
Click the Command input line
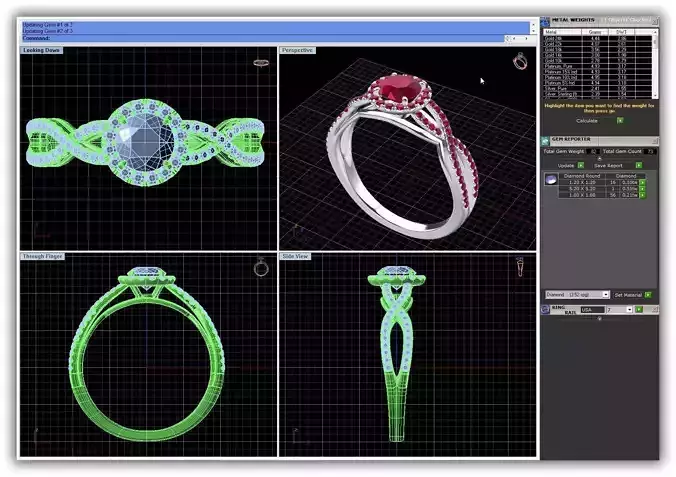pos(263,38)
